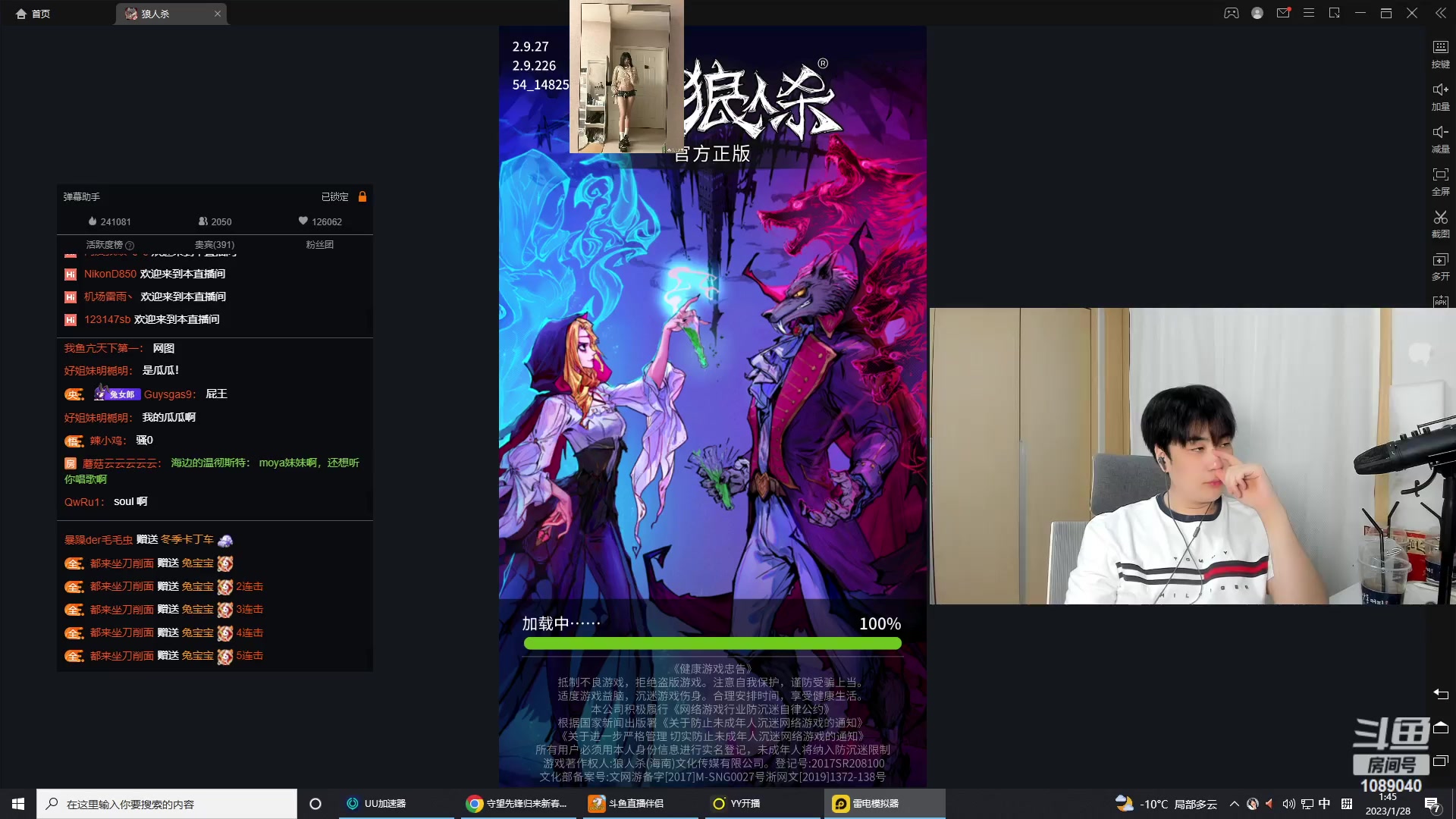
Task: Click 暴躁der毛毛虫 gift message
Action: click(149, 540)
